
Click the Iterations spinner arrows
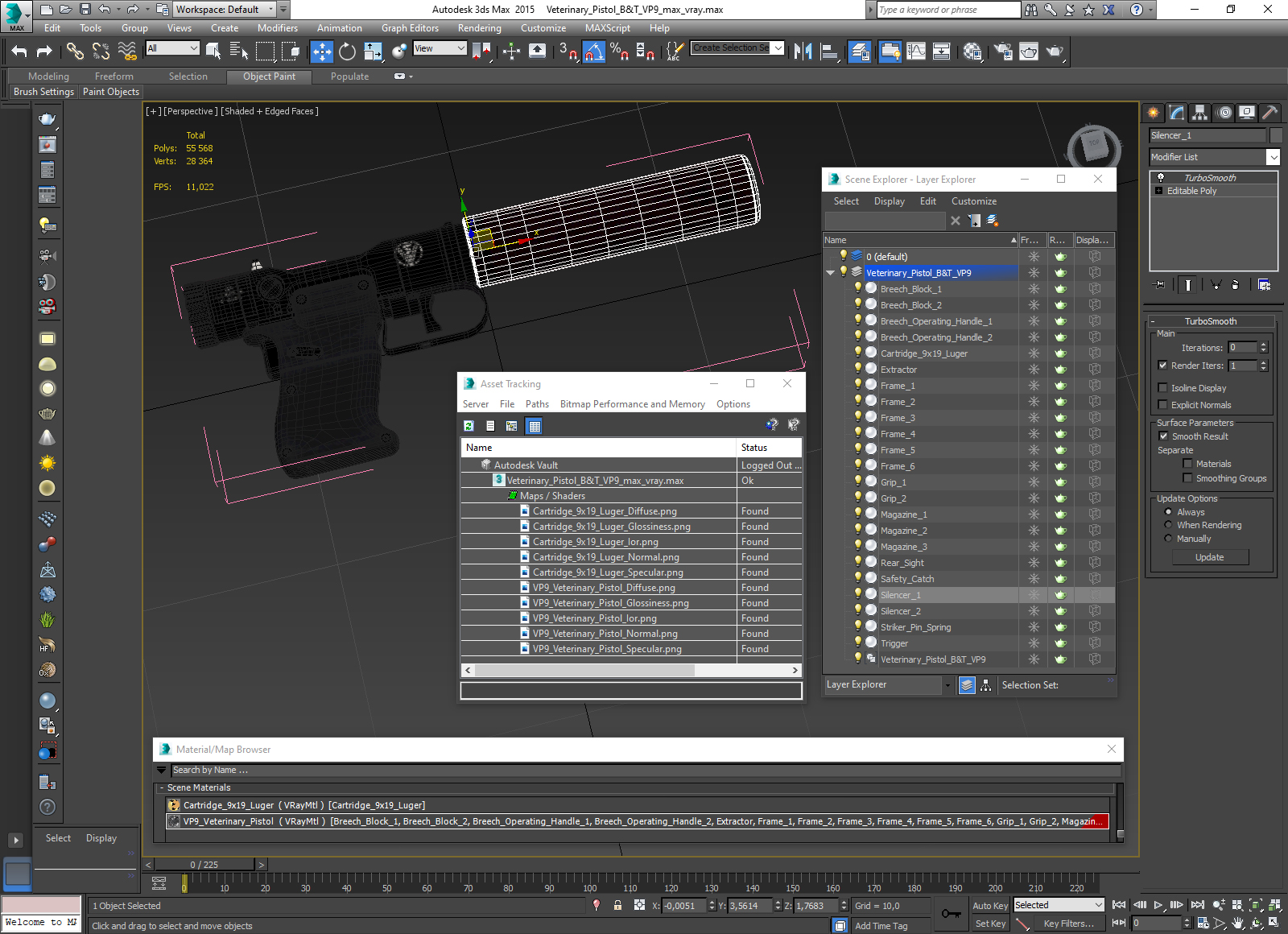[1263, 348]
